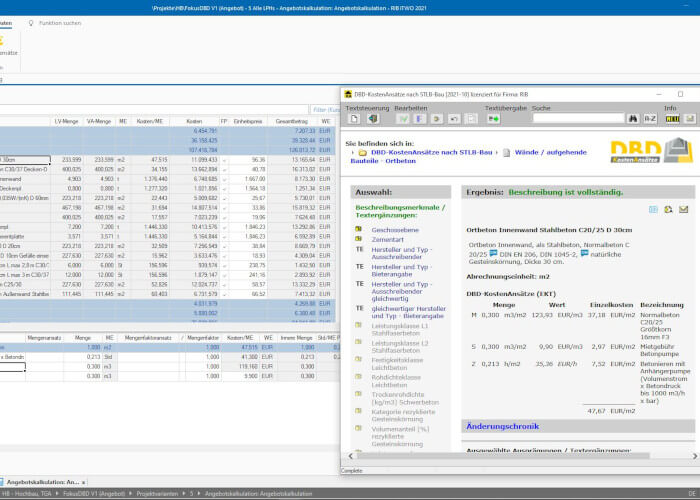Click the envelope mail icon in Ergebnis
The height and width of the screenshot is (500, 700).
tap(683, 209)
